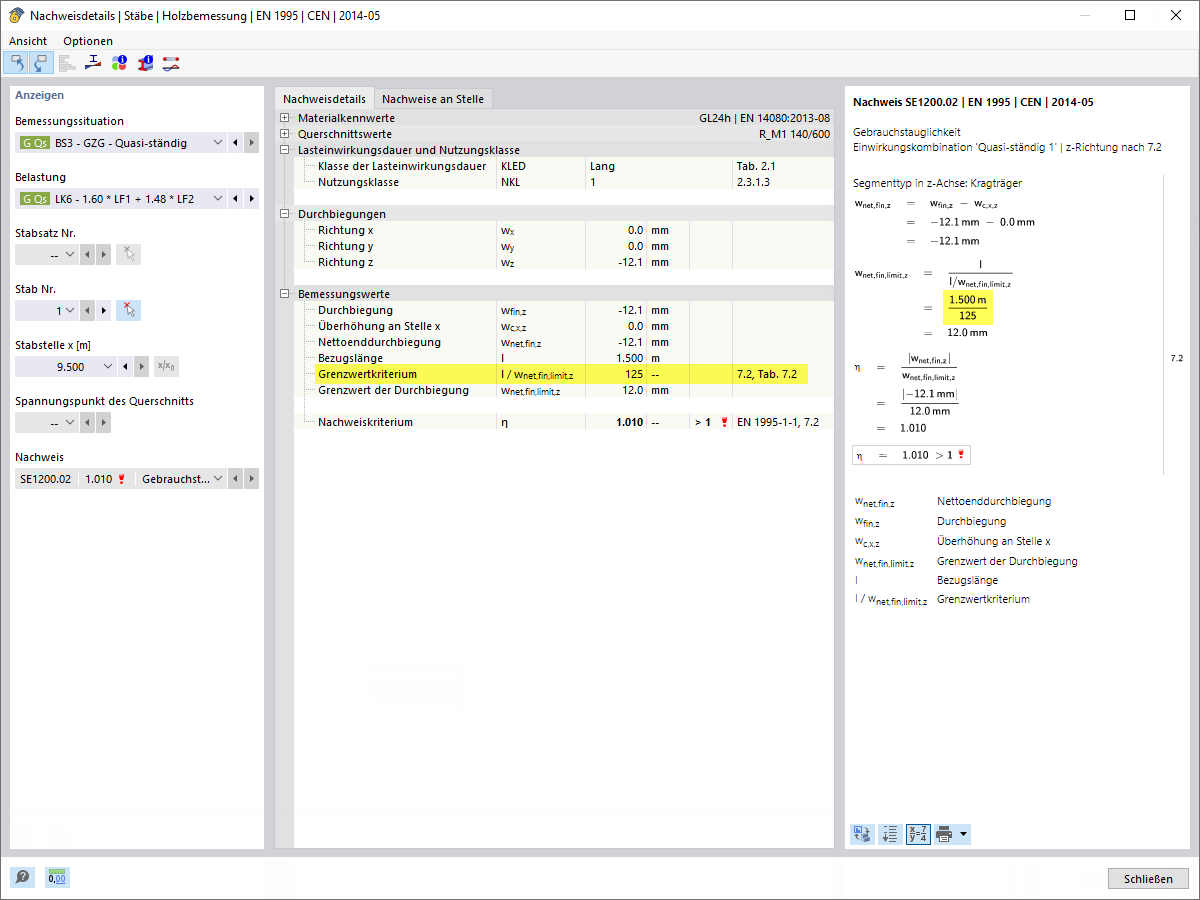This screenshot has width=1200, height=900.
Task: Open the Bemessungssituation dropdown
Action: [x=219, y=143]
